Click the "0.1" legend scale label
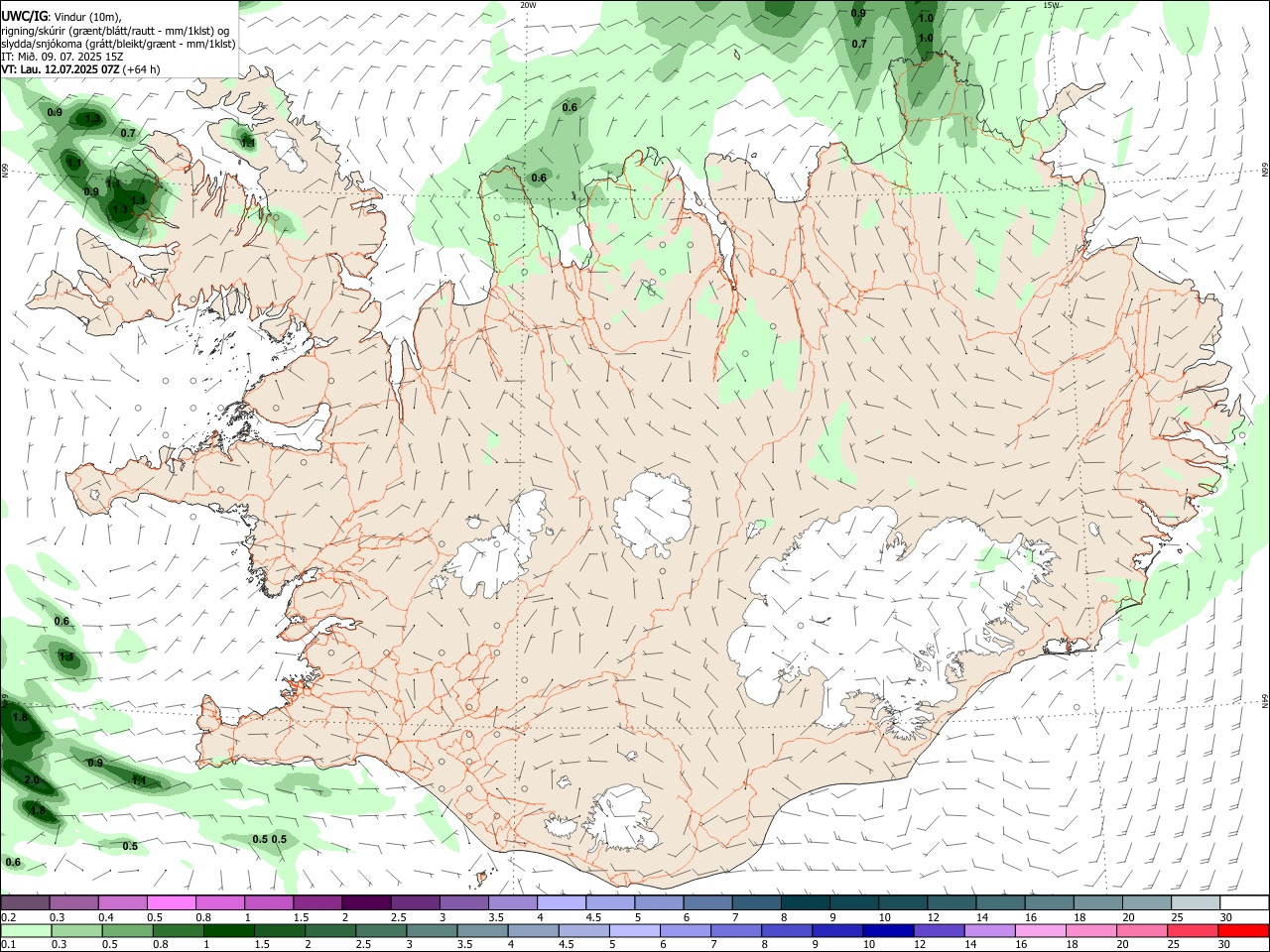The image size is (1270, 952). 8,944
